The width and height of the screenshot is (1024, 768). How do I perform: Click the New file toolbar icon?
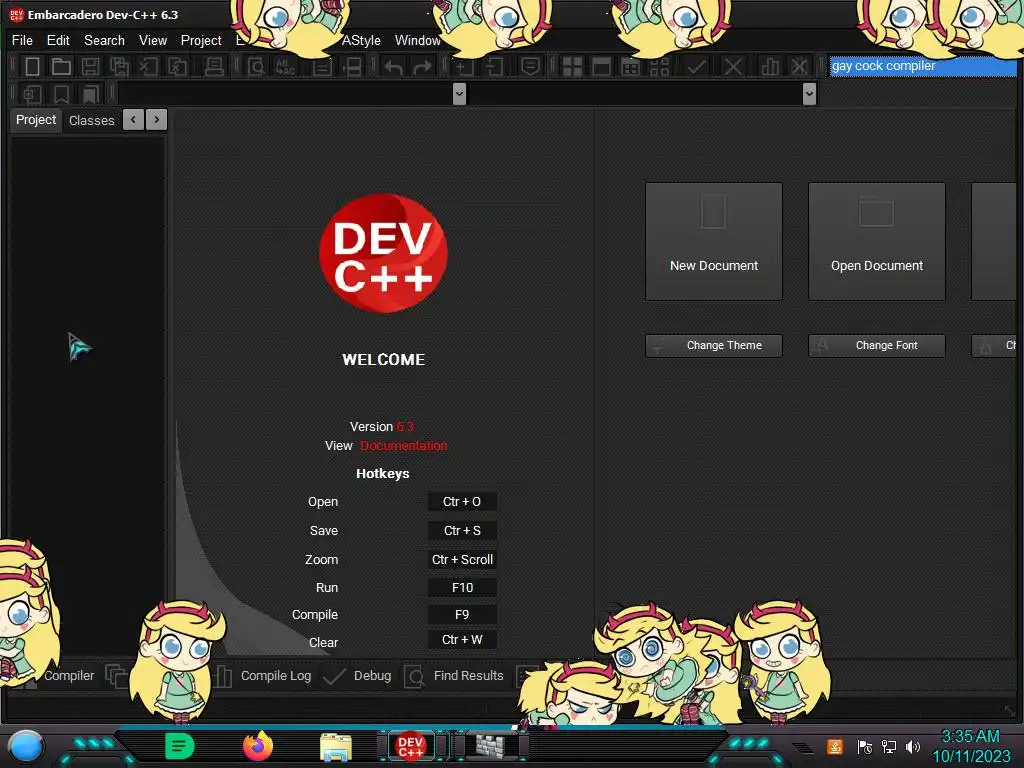coord(32,67)
